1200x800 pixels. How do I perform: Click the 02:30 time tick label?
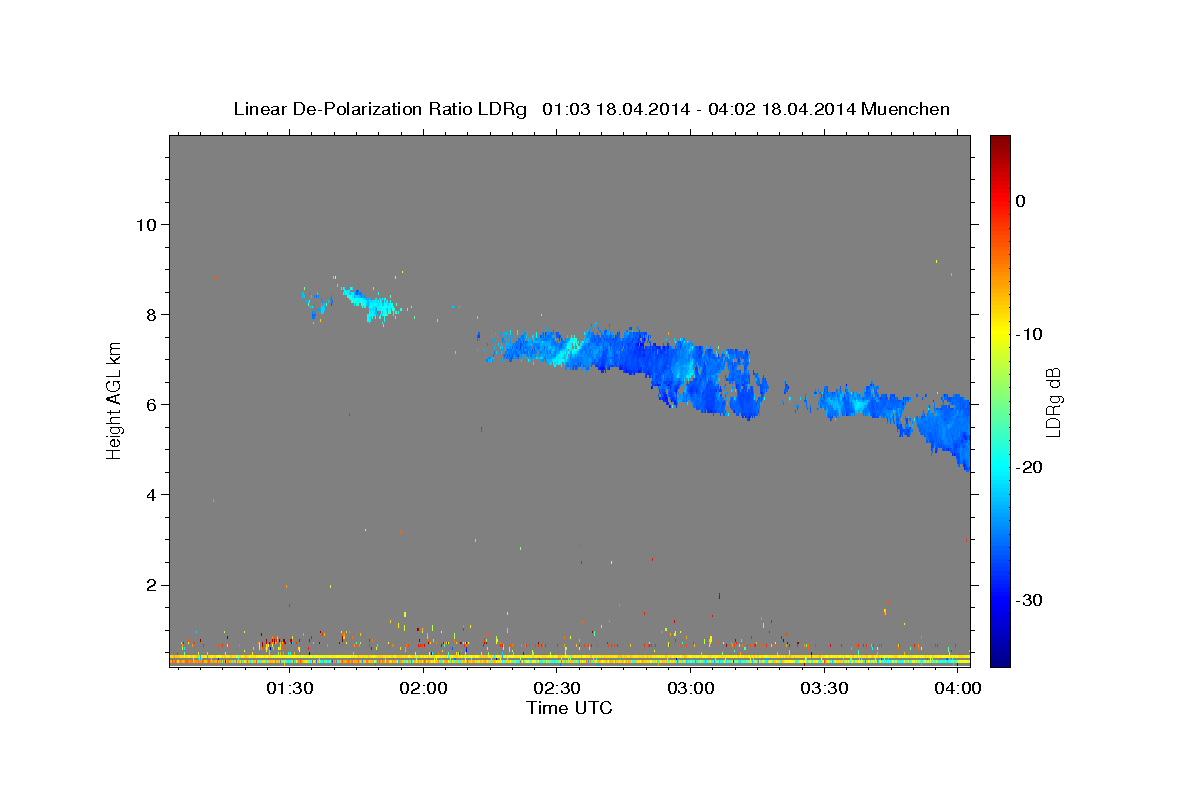click(557, 689)
